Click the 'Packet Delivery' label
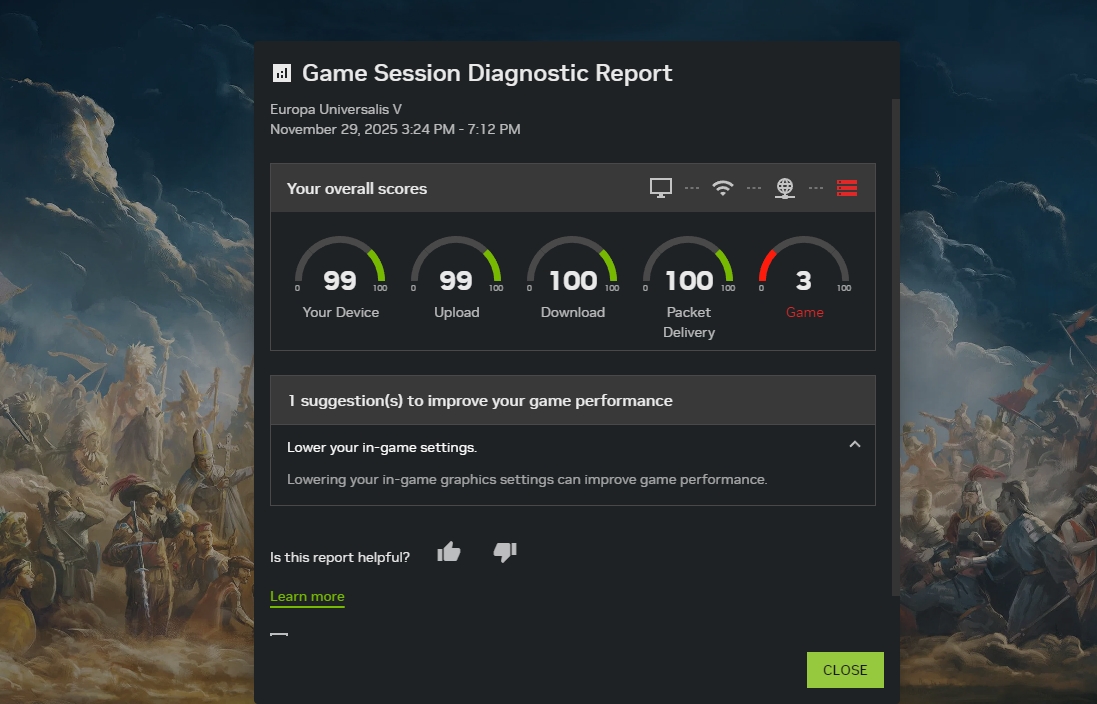1097x704 pixels. tap(689, 322)
